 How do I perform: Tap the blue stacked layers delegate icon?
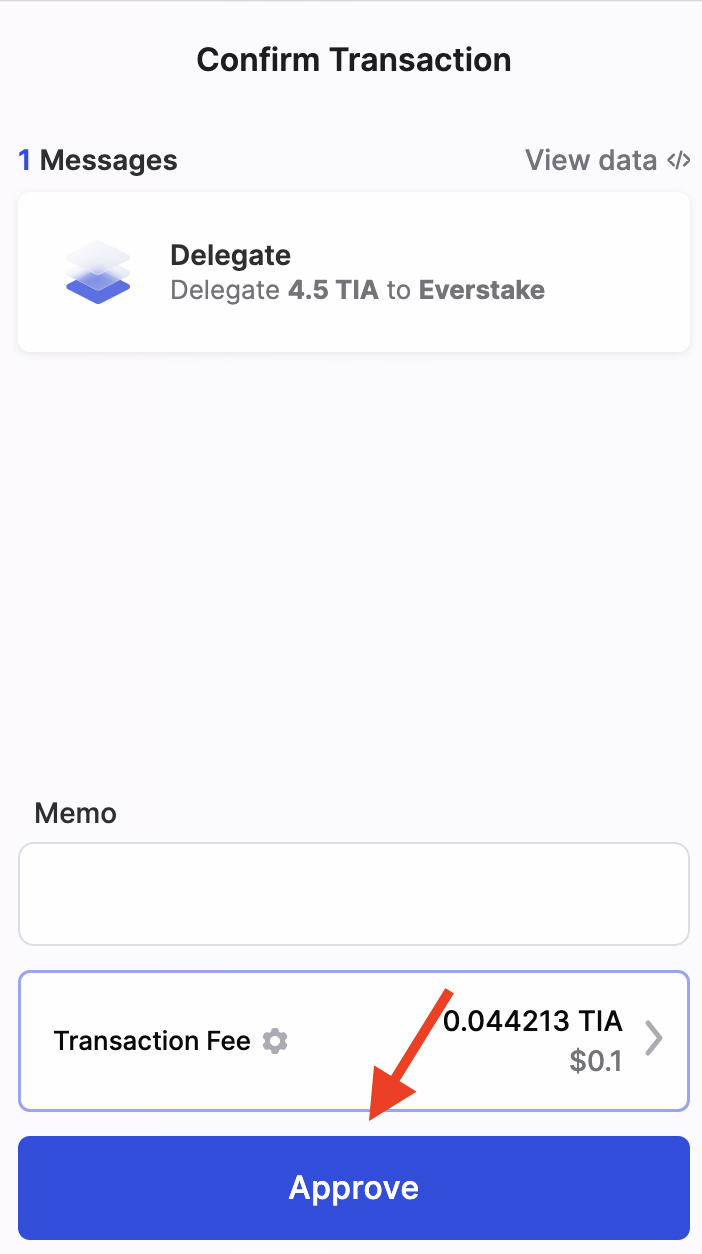click(x=97, y=271)
